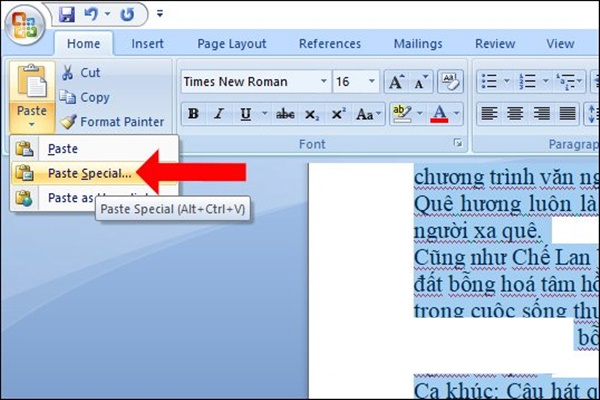
Task: Apply text highlight color
Action: coord(402,114)
